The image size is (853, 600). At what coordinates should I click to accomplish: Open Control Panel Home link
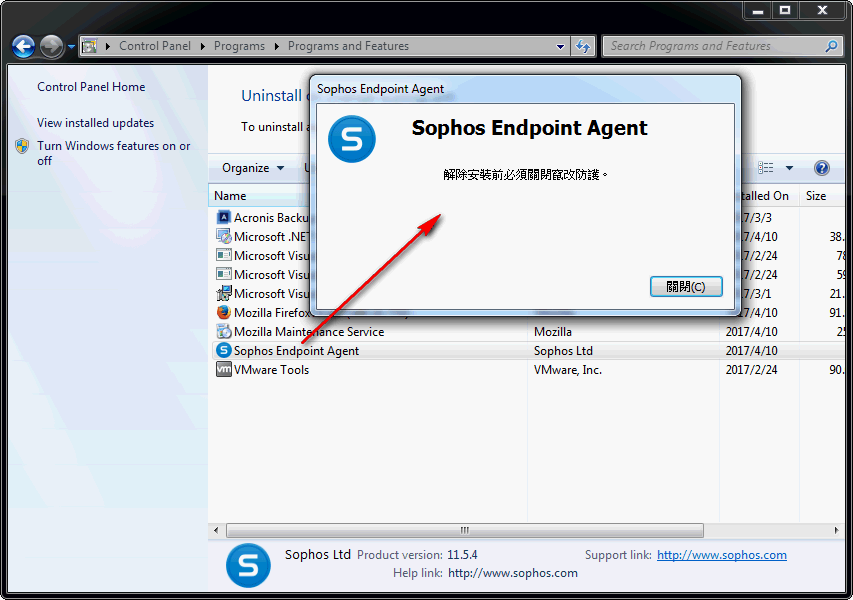tap(91, 87)
